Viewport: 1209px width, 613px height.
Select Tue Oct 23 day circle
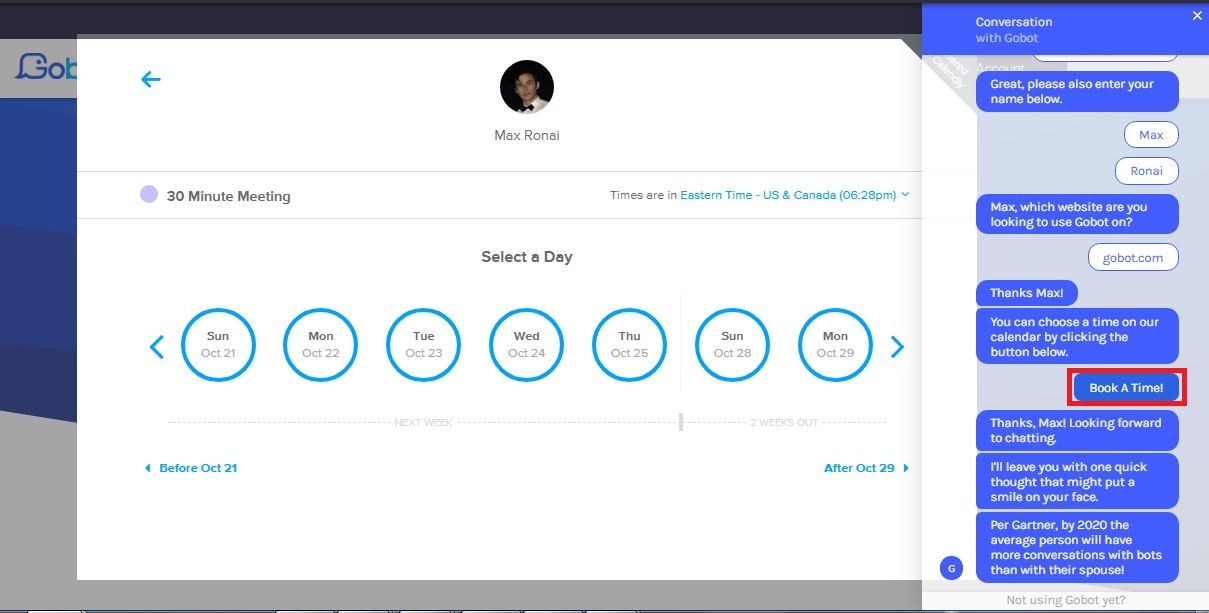tap(424, 345)
